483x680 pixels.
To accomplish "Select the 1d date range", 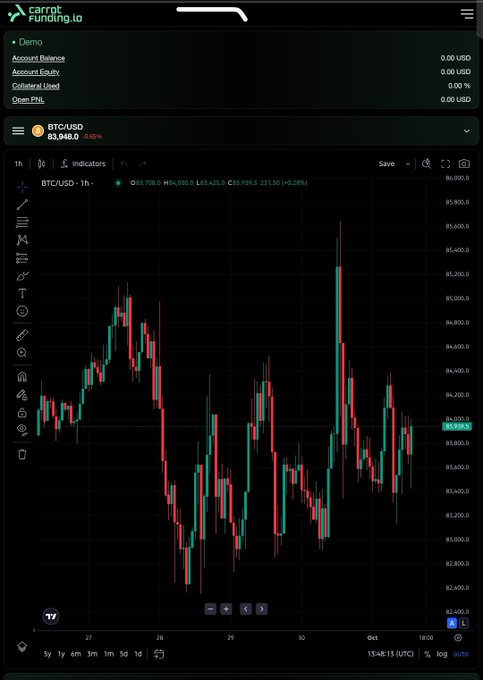I will (x=138, y=654).
